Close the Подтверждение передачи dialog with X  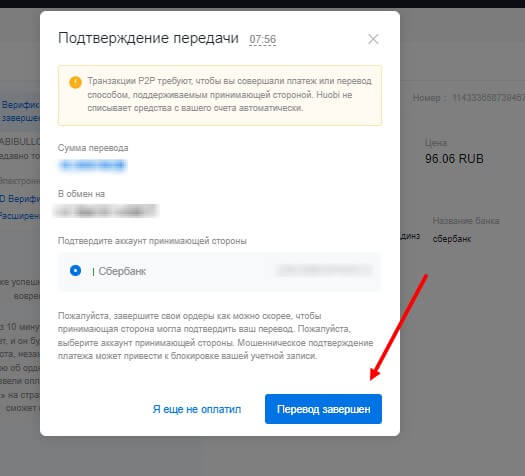[x=373, y=39]
